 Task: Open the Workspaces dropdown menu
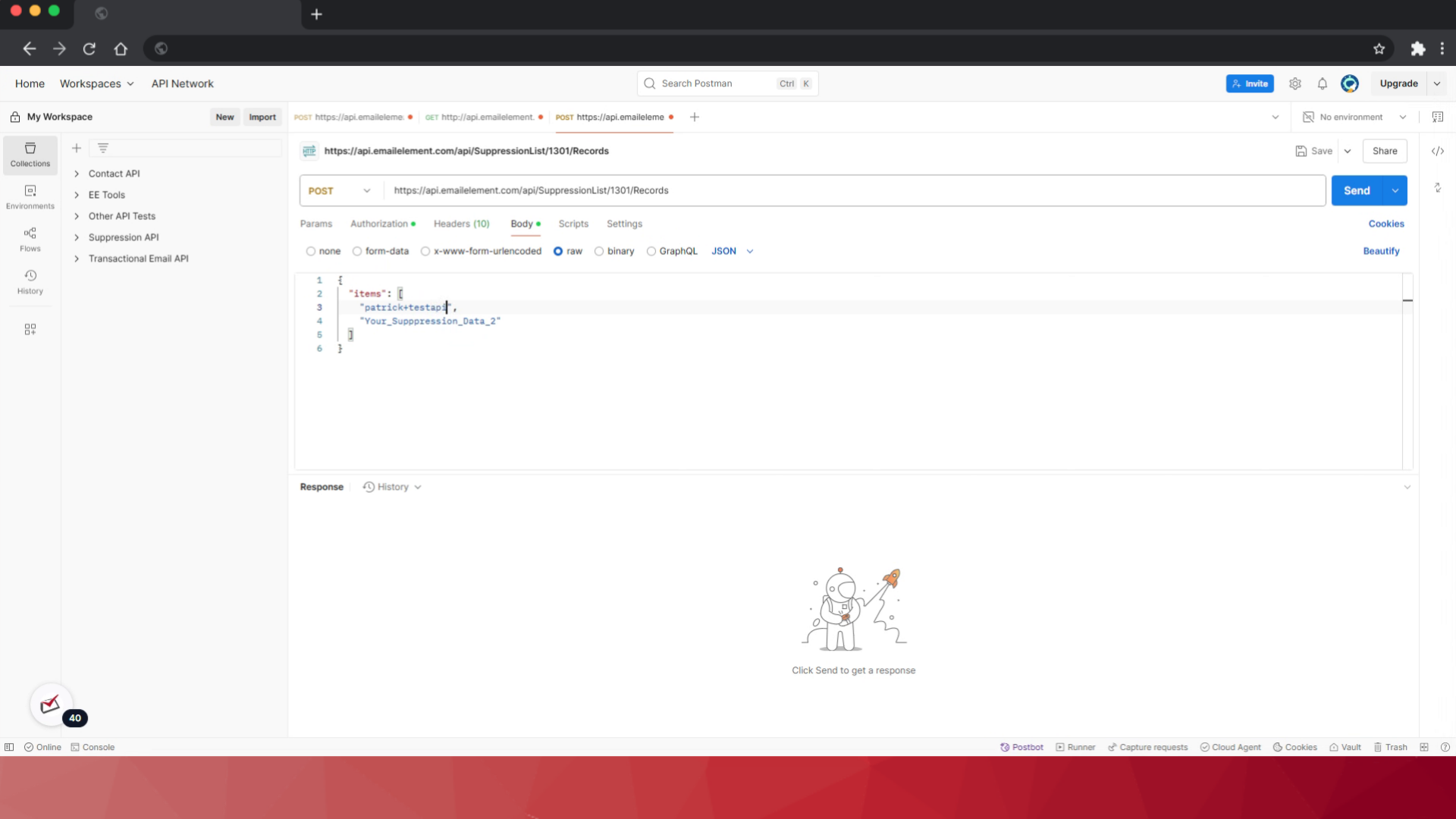pos(97,83)
